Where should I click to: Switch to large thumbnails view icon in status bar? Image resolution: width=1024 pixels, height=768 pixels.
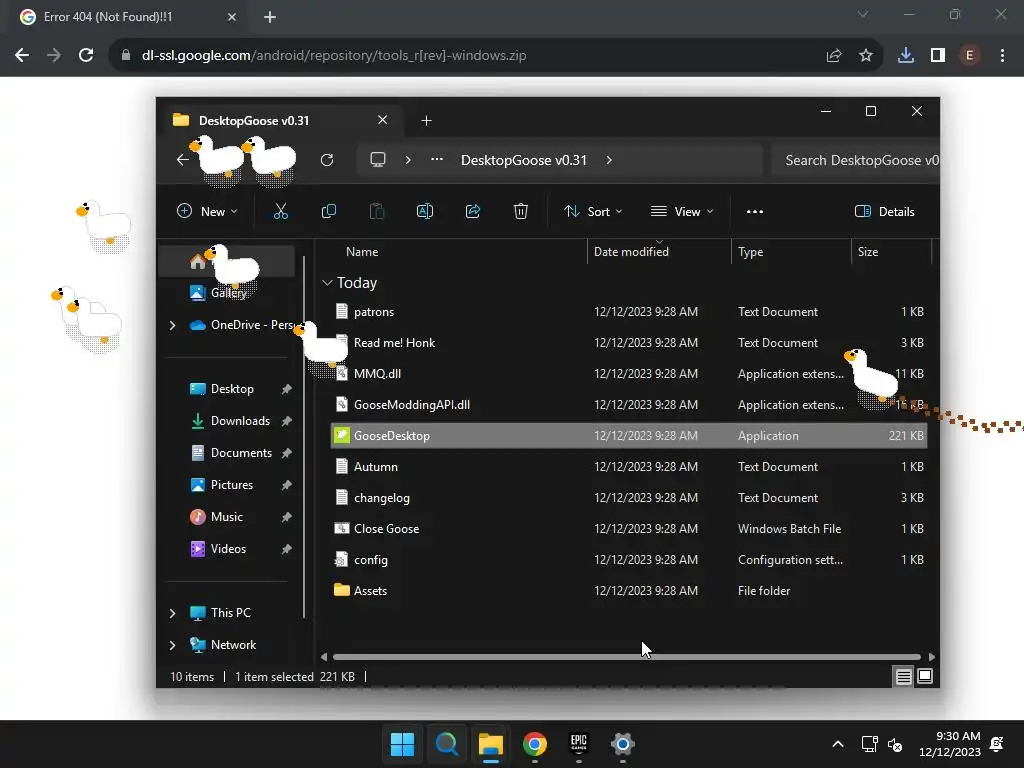click(925, 677)
